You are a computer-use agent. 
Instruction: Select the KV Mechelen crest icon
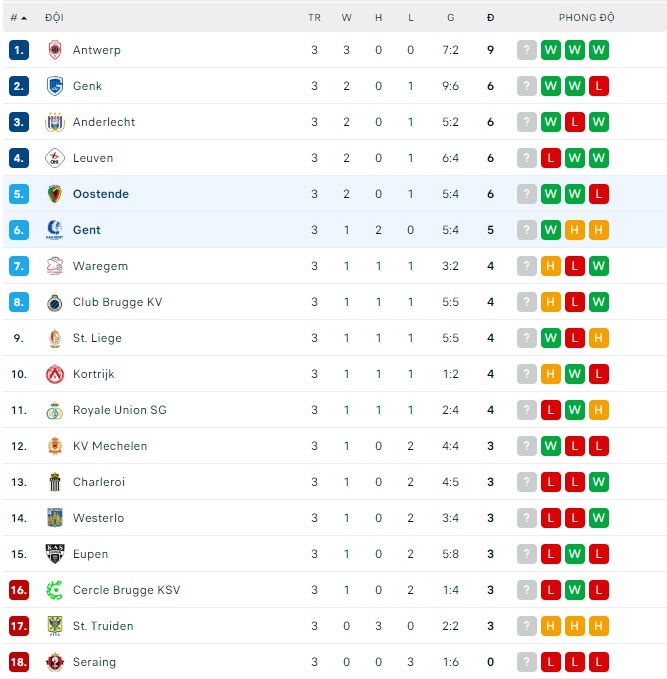click(x=55, y=446)
